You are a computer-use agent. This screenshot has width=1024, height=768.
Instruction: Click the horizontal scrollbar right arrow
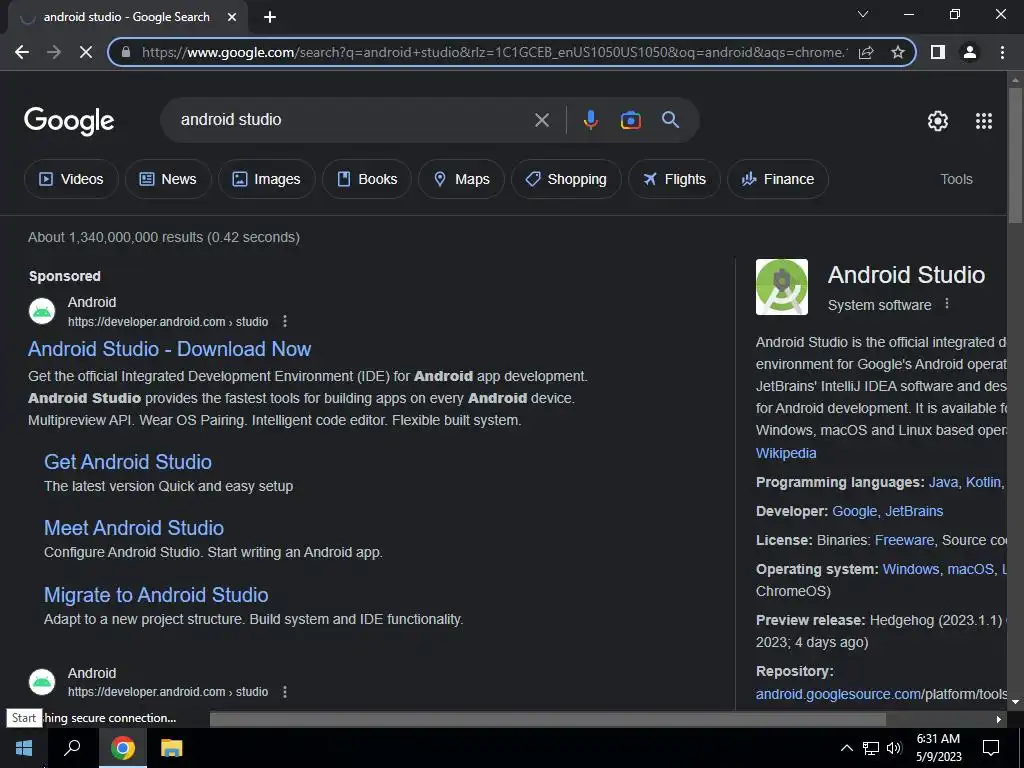click(x=999, y=720)
